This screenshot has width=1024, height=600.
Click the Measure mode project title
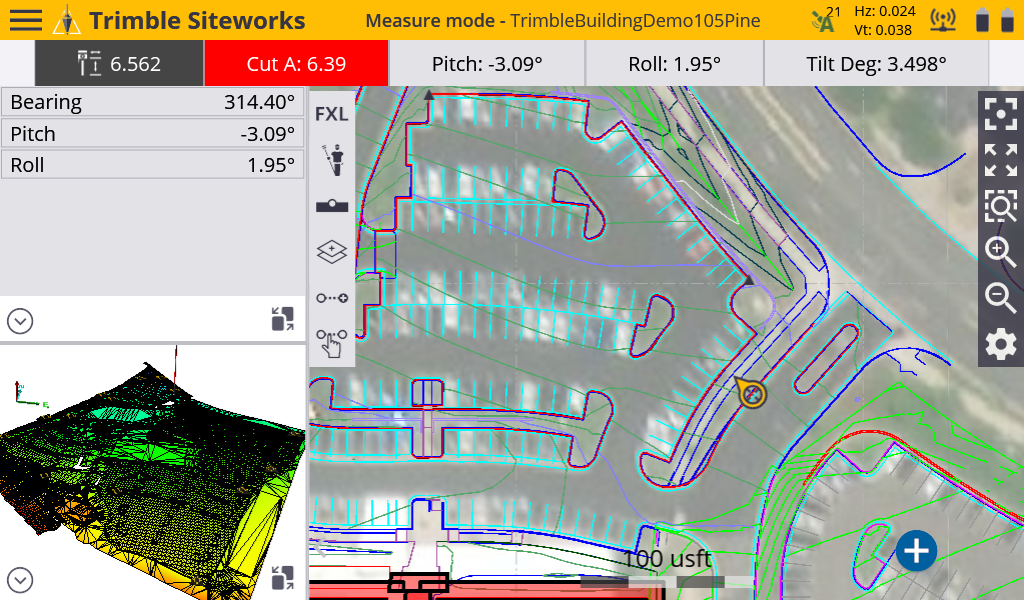pos(562,21)
